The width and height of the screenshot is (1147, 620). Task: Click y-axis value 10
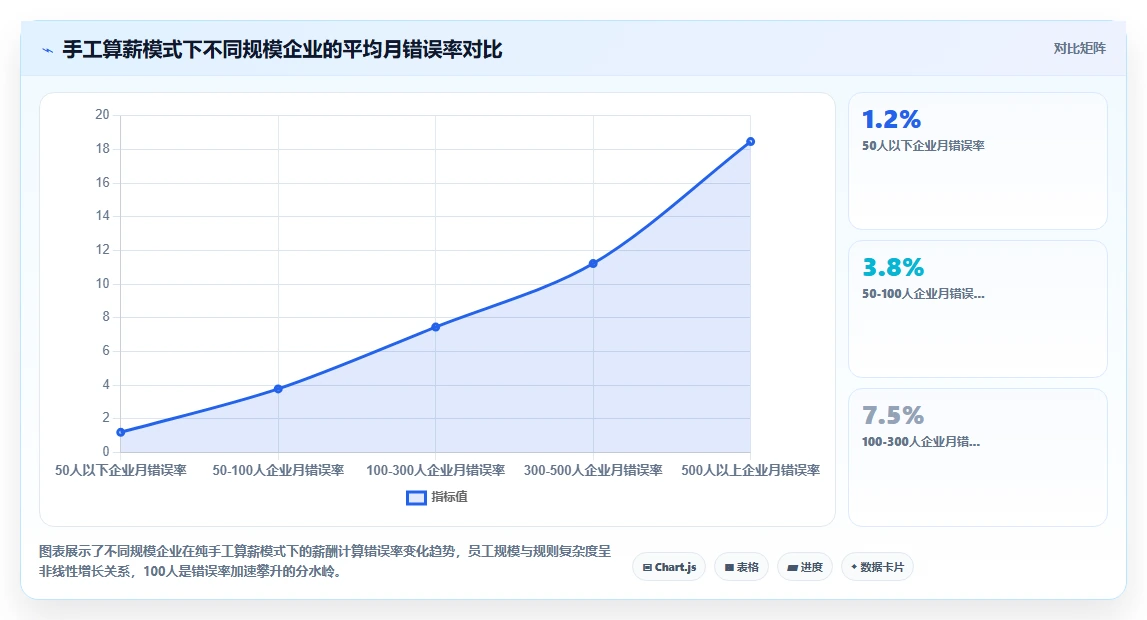point(102,284)
